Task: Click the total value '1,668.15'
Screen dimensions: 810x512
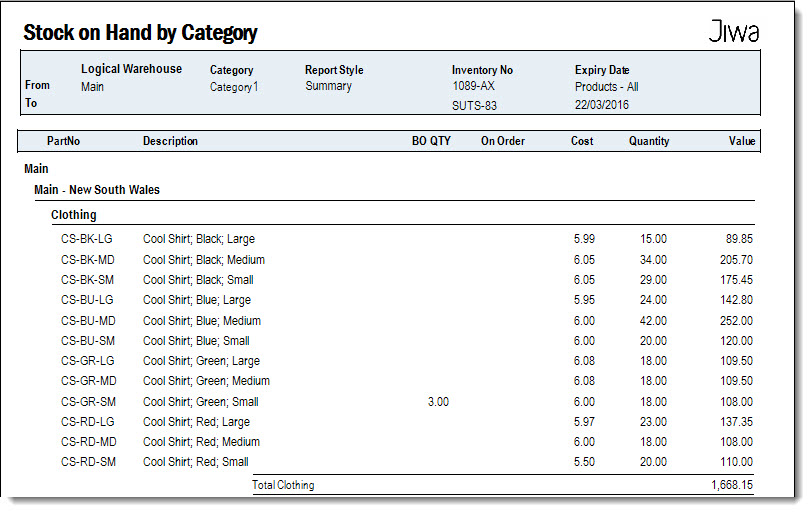Action: pos(732,485)
